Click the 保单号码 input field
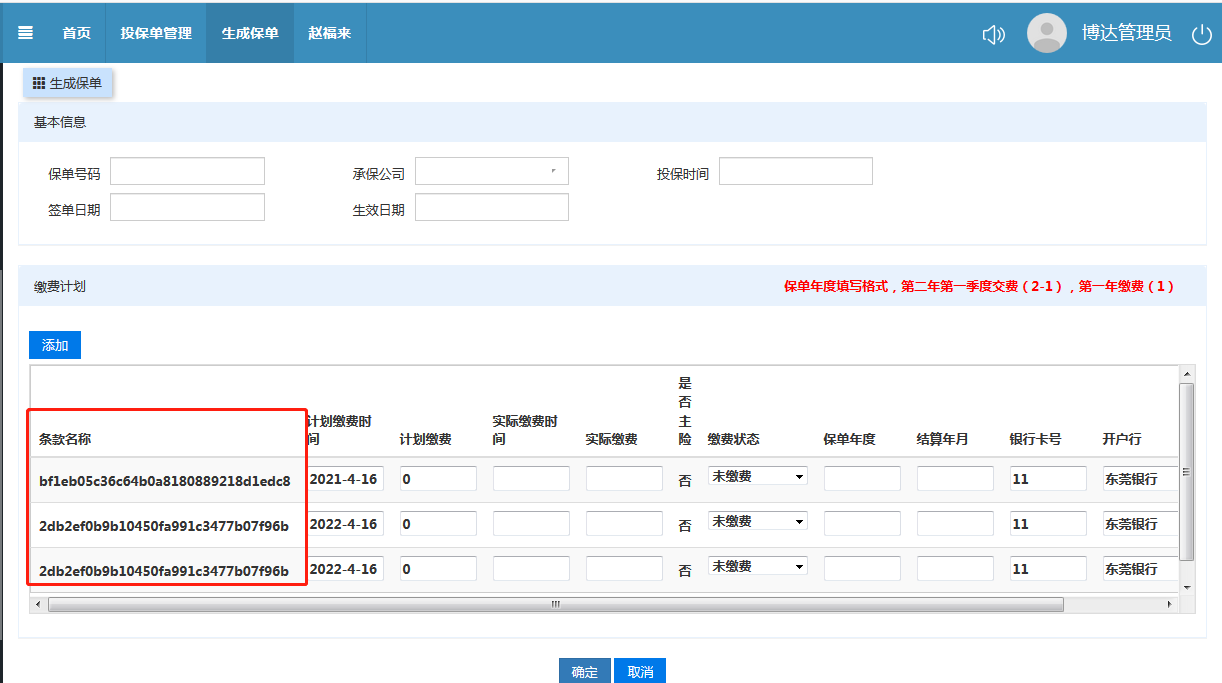Viewport: 1222px width, 683px height. coord(187,172)
